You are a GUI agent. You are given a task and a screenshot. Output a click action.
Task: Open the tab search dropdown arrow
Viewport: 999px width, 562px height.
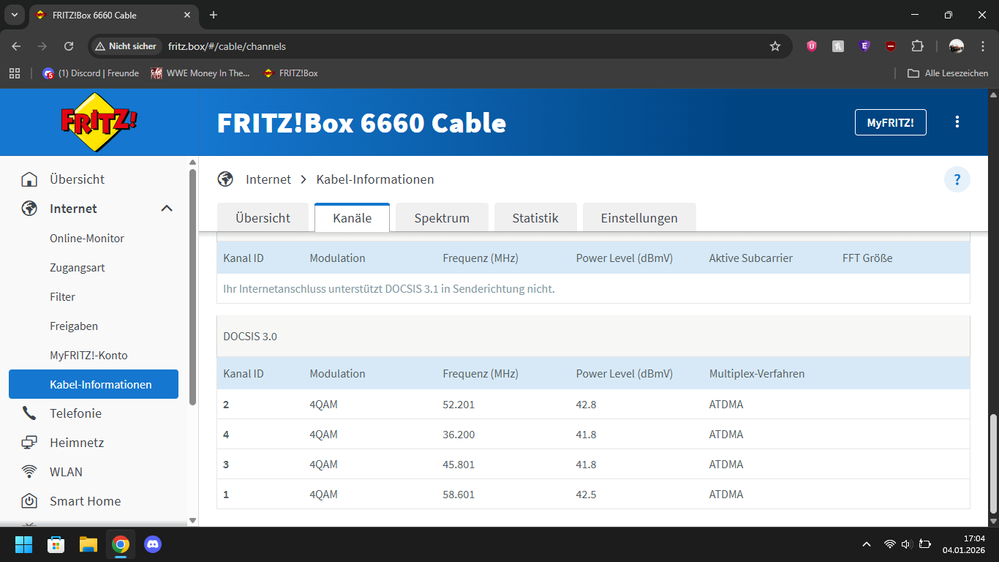[14, 15]
